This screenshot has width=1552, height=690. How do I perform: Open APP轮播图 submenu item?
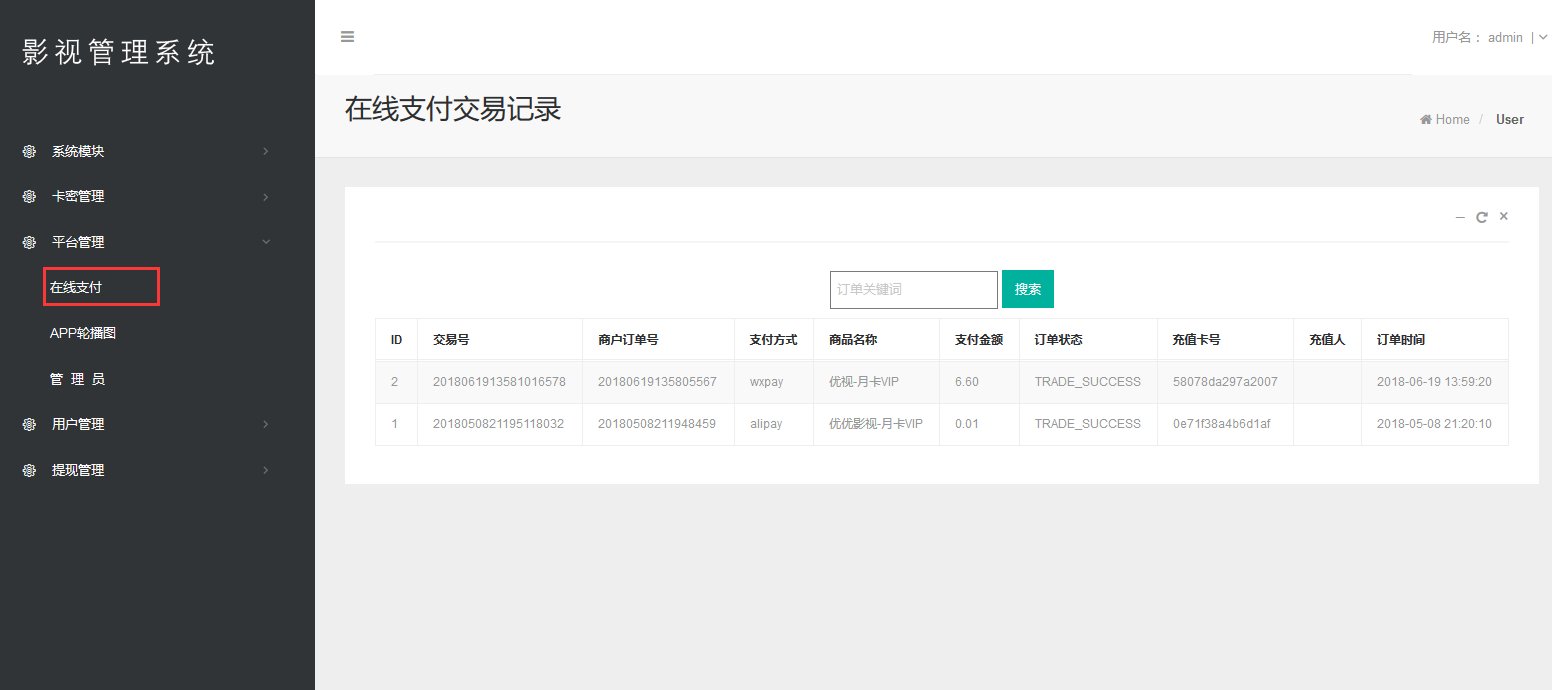[x=83, y=333]
